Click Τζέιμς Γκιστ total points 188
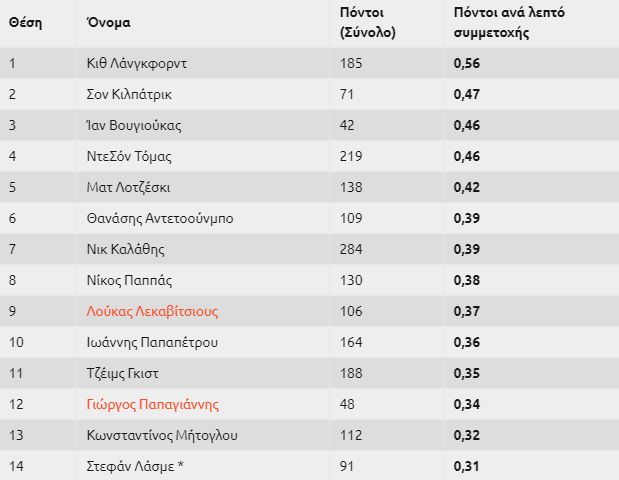 click(351, 373)
